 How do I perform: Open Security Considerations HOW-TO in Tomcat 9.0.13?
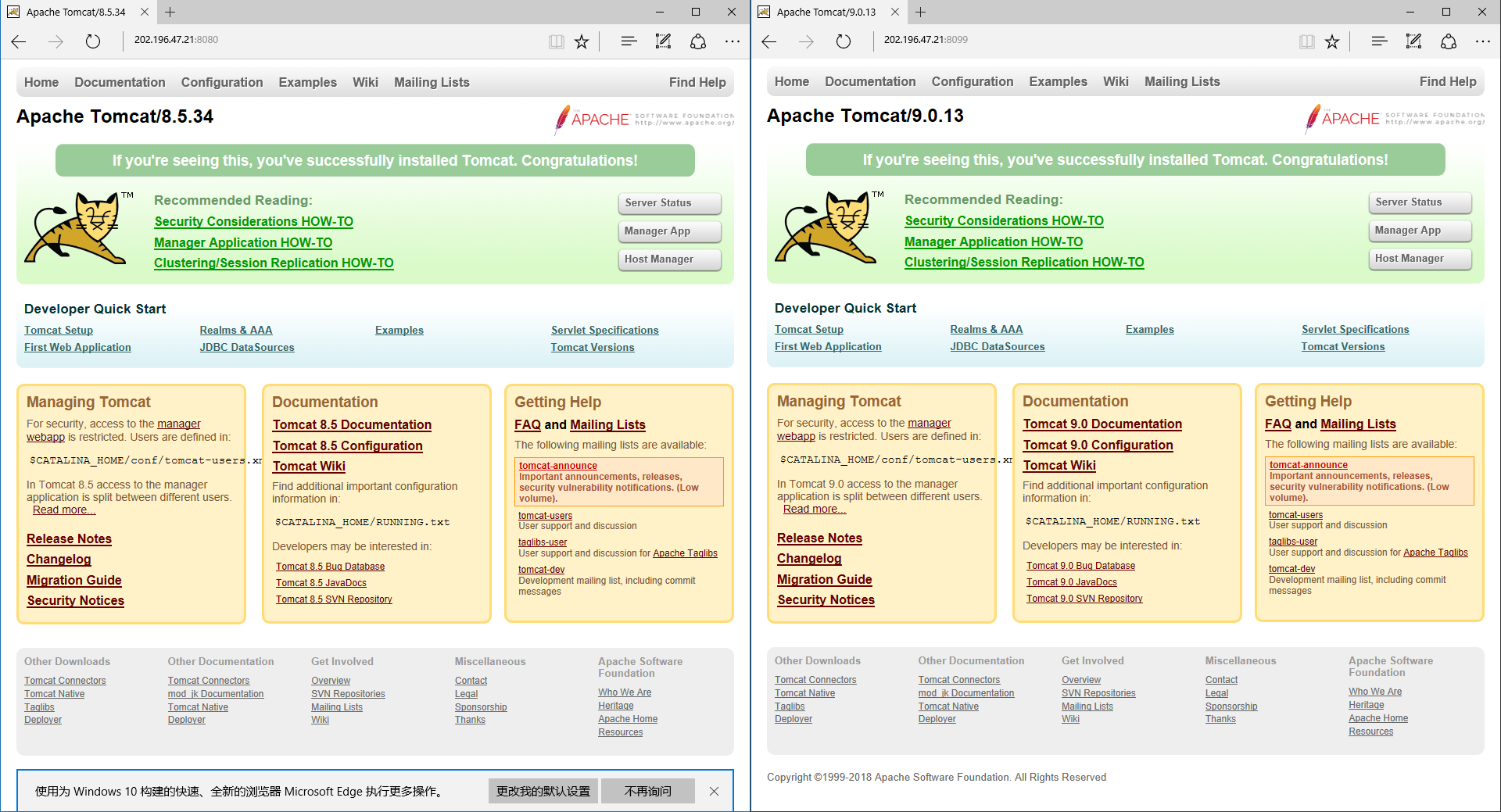click(x=1004, y=221)
